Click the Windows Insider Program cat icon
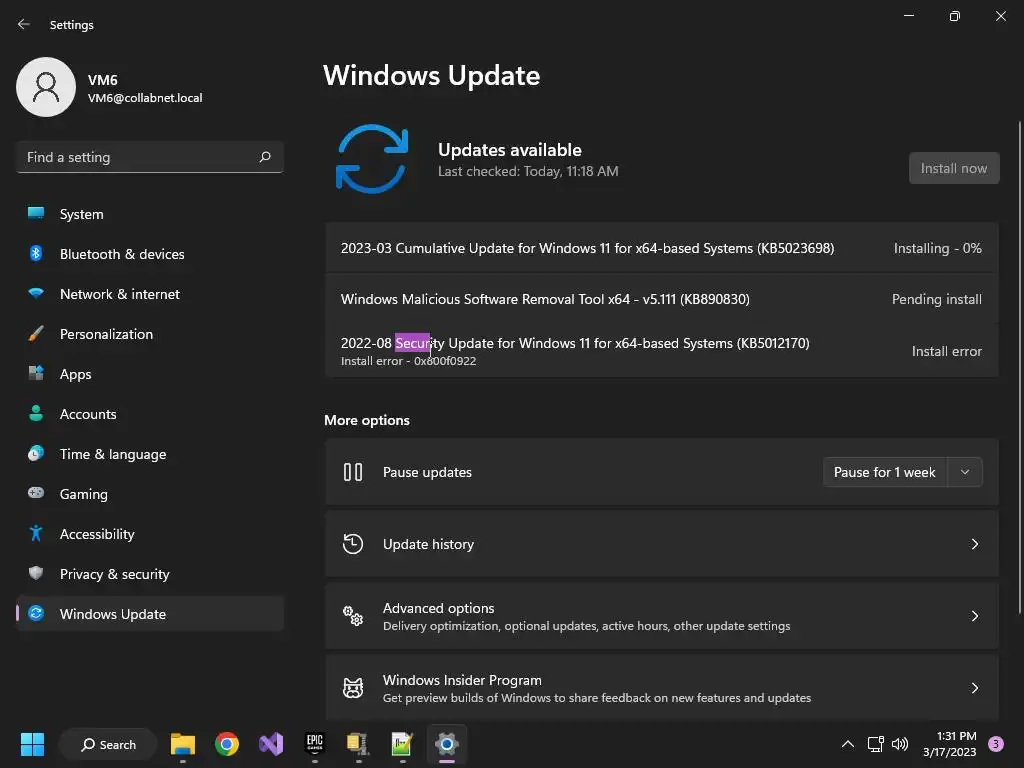 point(353,688)
